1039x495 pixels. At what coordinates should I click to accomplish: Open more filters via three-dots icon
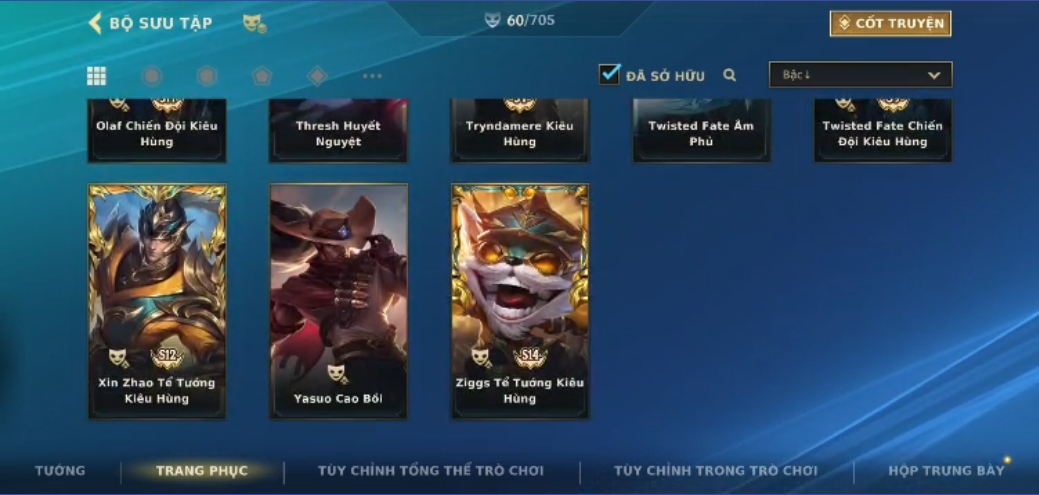(372, 76)
